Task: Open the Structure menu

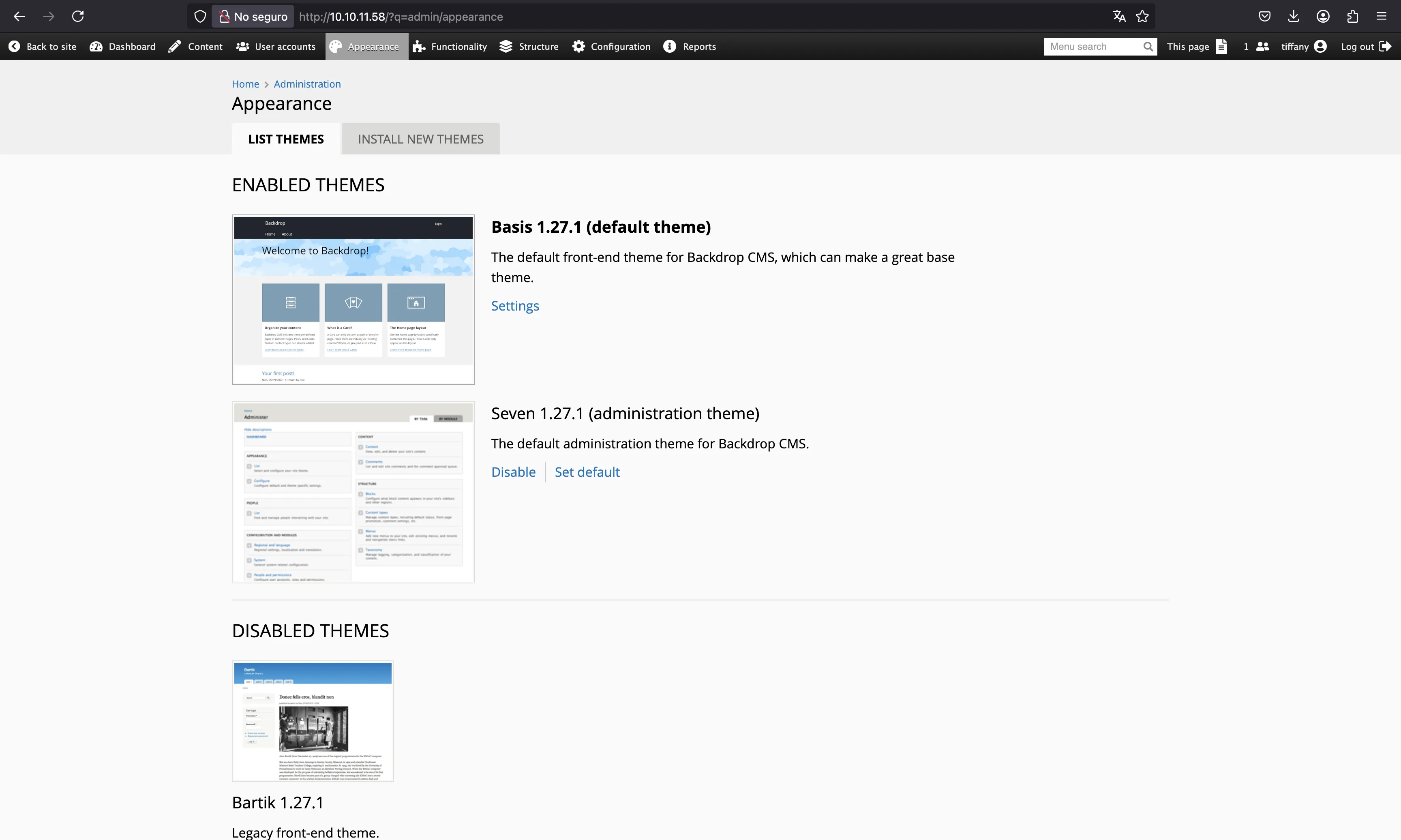Action: [x=529, y=46]
